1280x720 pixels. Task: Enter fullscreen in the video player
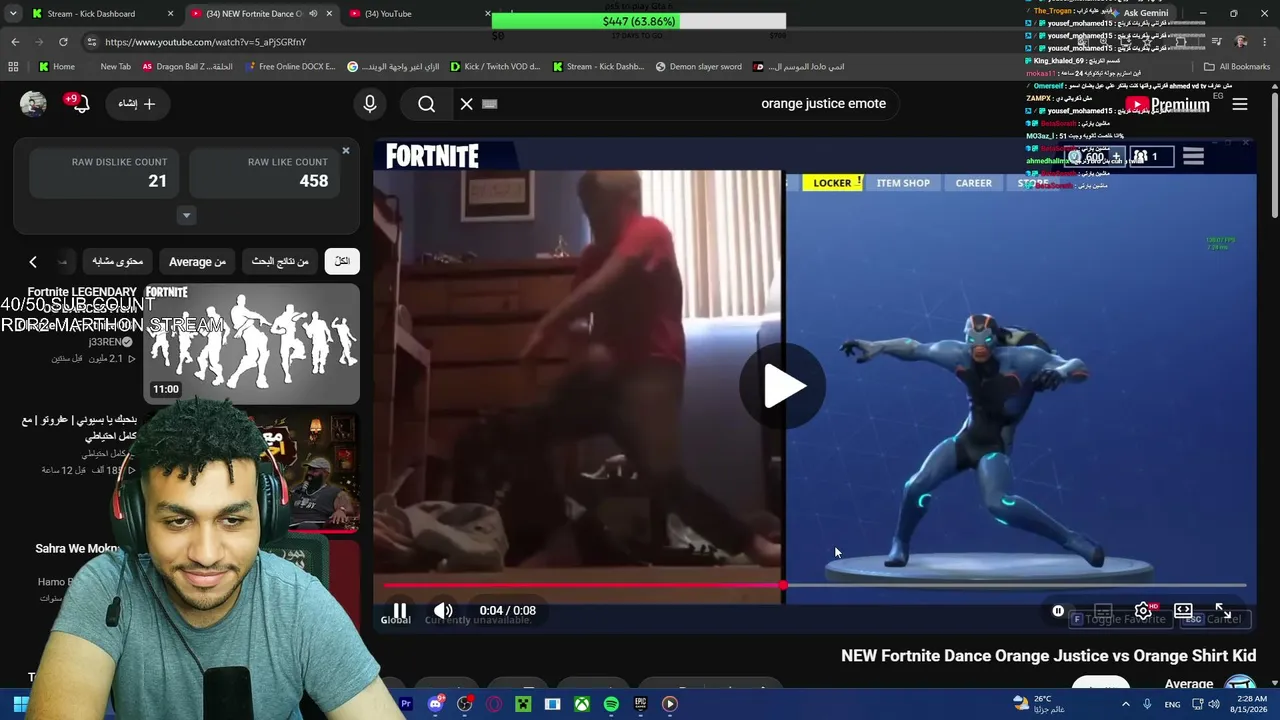(1223, 610)
